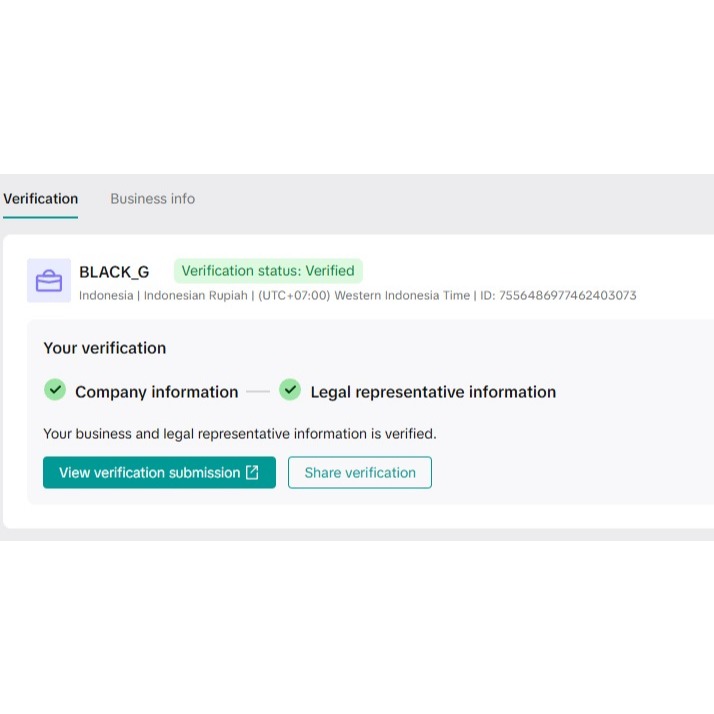This screenshot has height=714, width=714.
Task: Click the BLACK_G business name
Action: coord(114,272)
